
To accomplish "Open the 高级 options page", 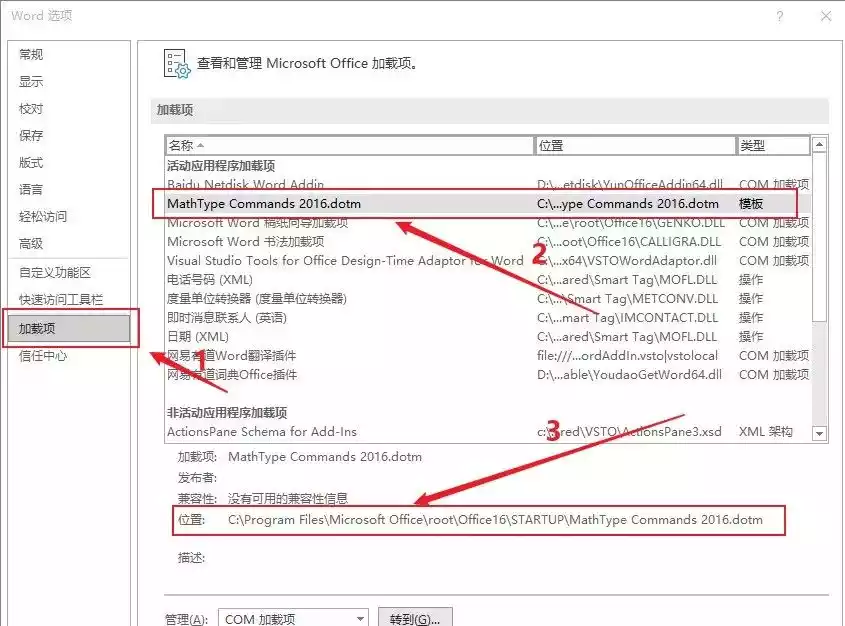I will pos(31,243).
